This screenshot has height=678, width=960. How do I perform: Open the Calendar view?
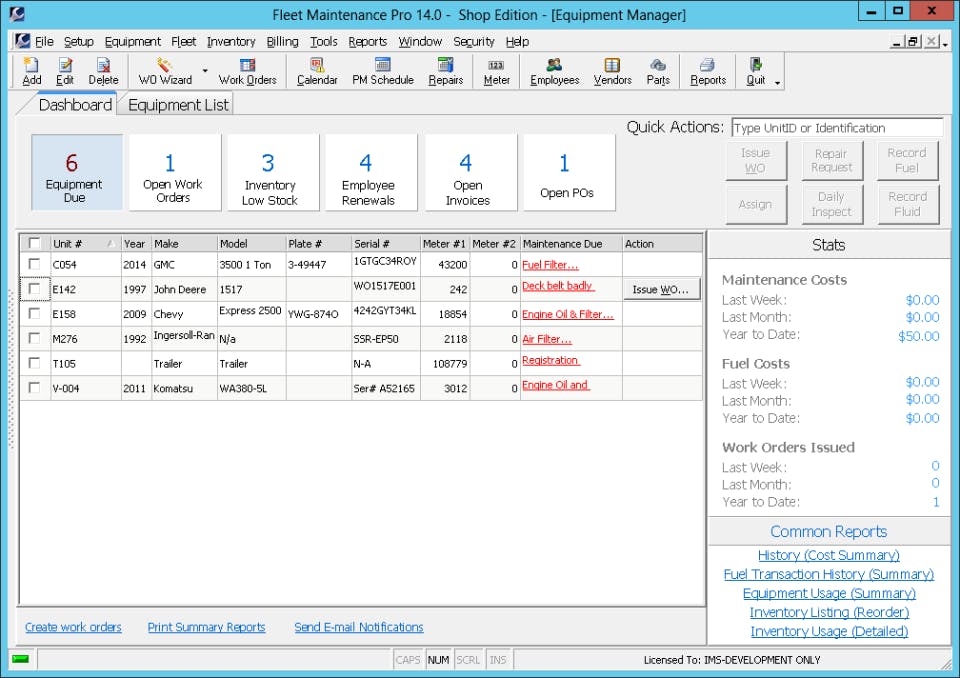click(316, 70)
